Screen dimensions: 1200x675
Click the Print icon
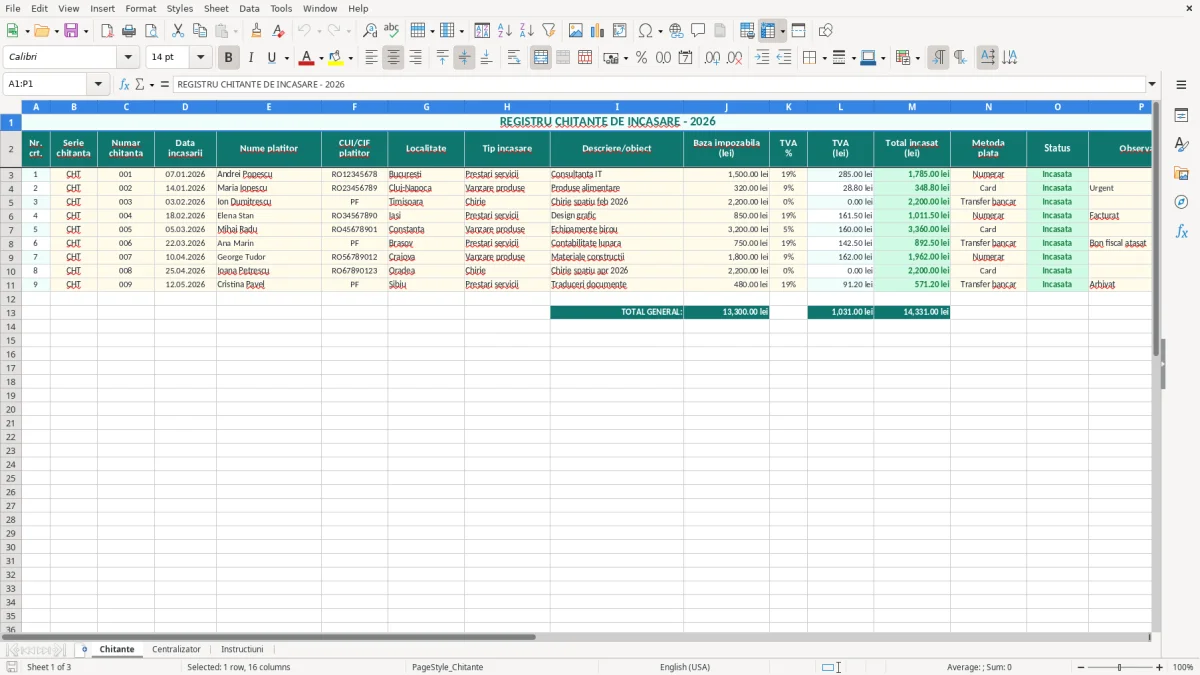click(x=129, y=31)
